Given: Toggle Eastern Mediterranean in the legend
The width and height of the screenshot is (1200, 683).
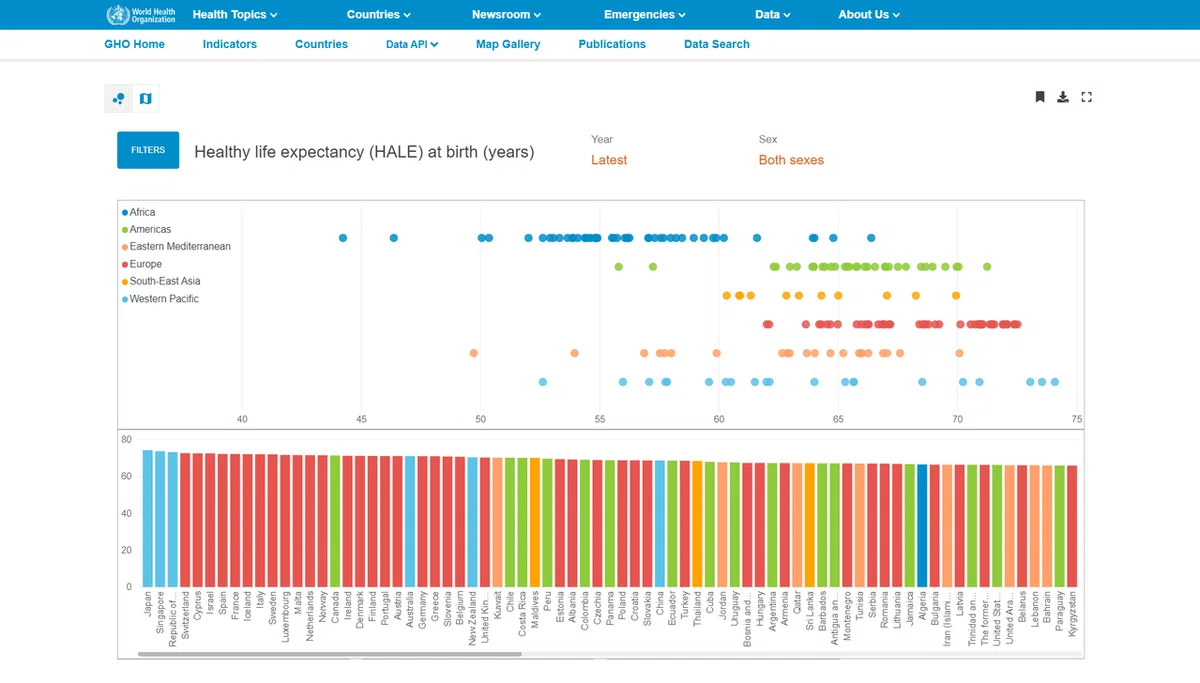Looking at the screenshot, I should coord(176,246).
